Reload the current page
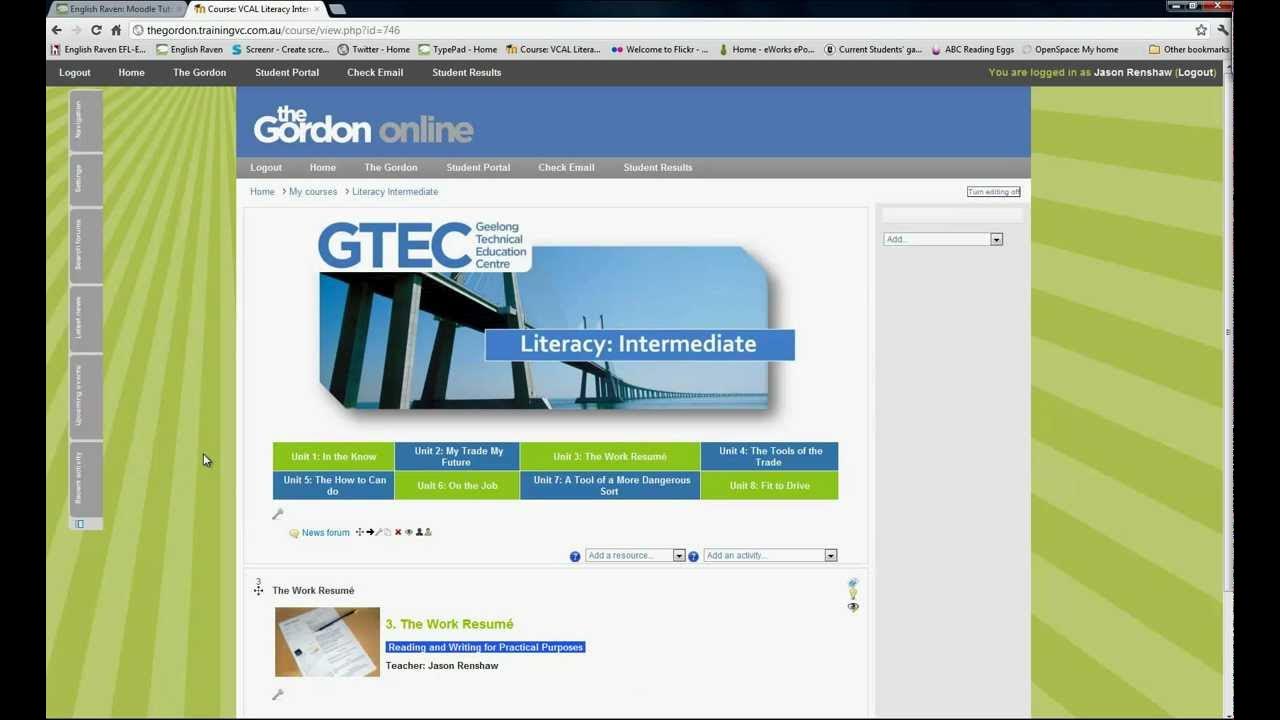1280x720 pixels. click(96, 30)
